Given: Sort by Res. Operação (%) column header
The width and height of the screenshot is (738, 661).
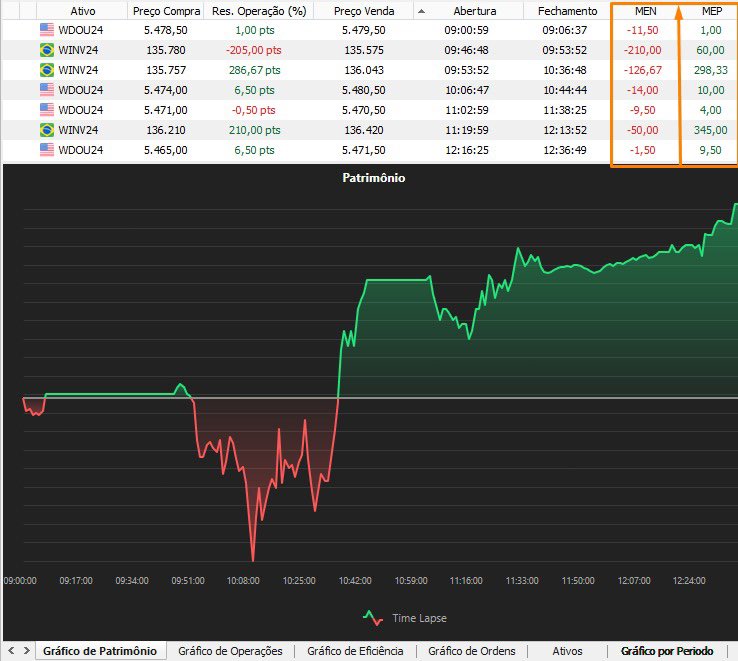Looking at the screenshot, I should (x=259, y=11).
